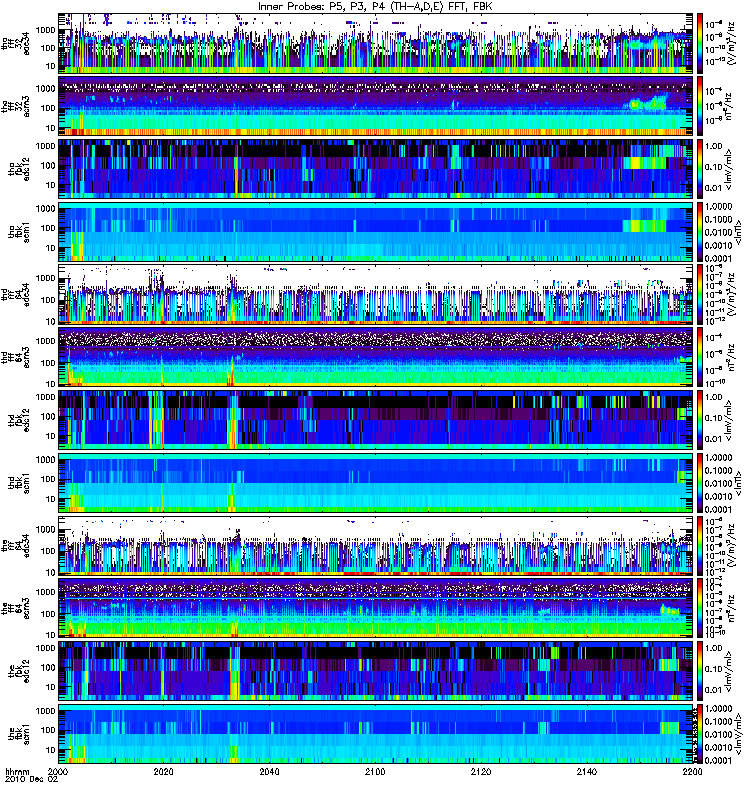This screenshot has height=800, width=750.
Task: Click the 1.00 colorbar value of tha fbk edc12
Action: click(x=714, y=146)
